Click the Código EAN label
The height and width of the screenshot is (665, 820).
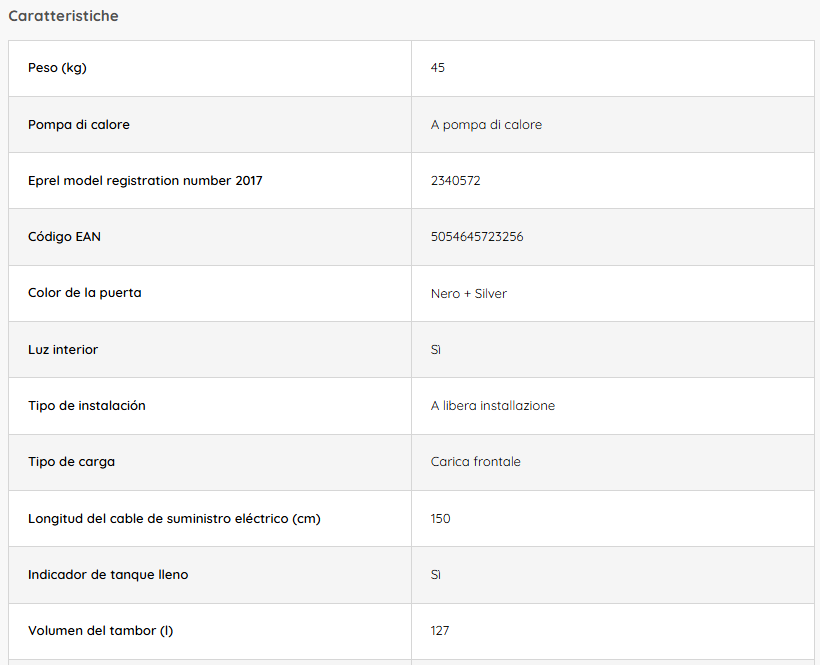coord(64,237)
